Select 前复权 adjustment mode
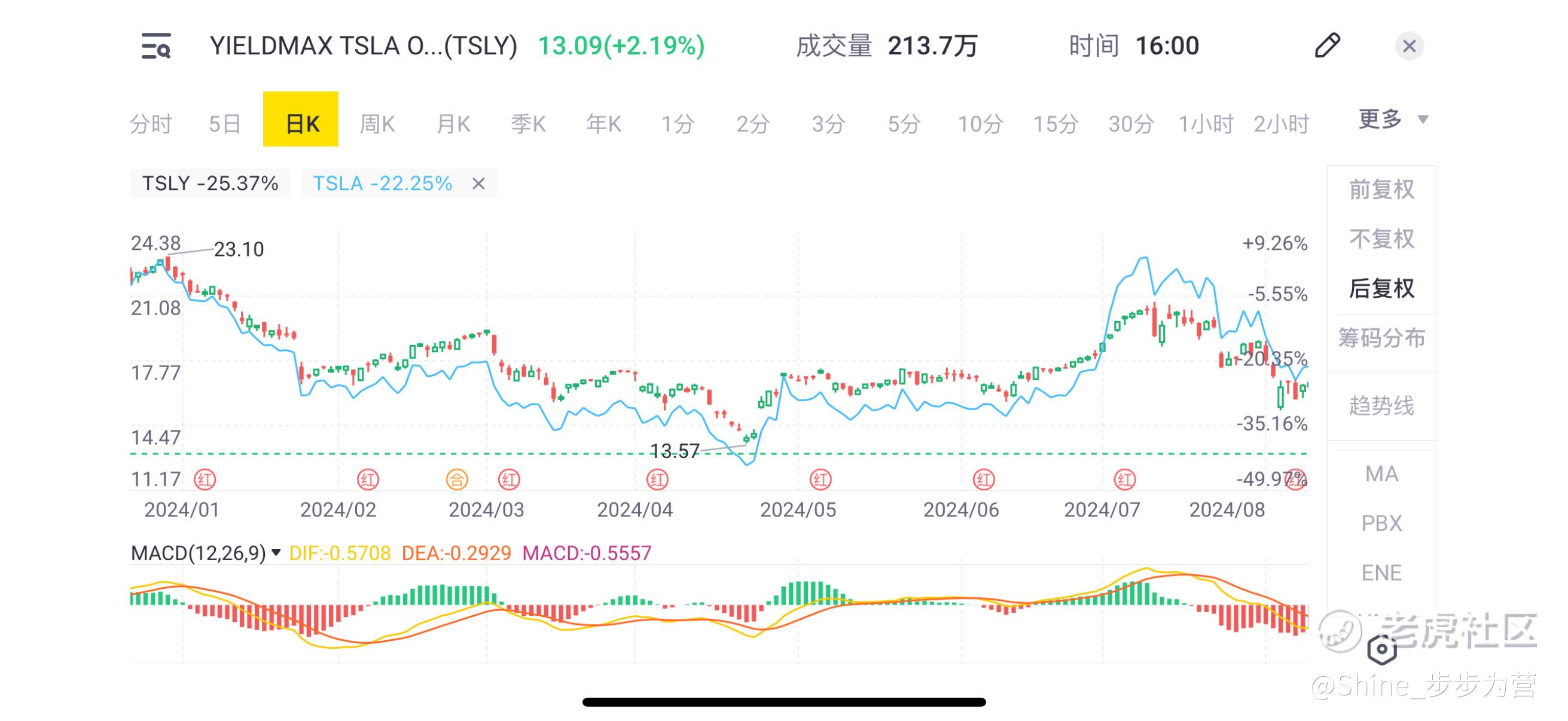The height and width of the screenshot is (721, 1568). (x=1381, y=190)
